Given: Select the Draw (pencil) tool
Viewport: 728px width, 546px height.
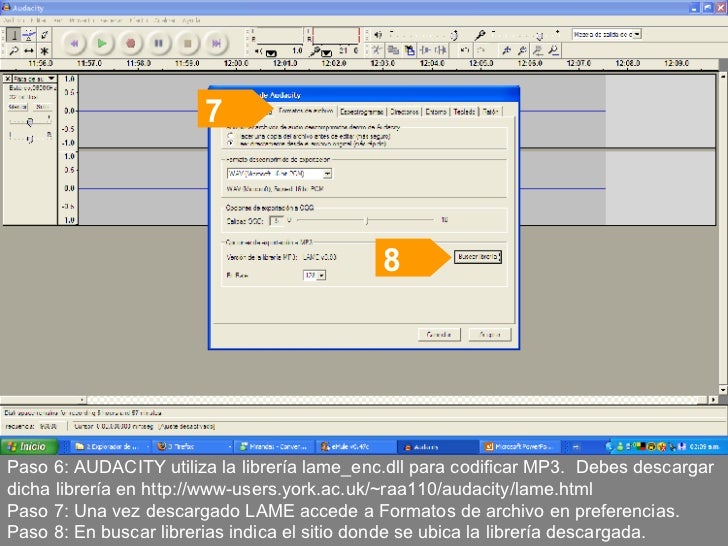Looking at the screenshot, I should [x=45, y=35].
